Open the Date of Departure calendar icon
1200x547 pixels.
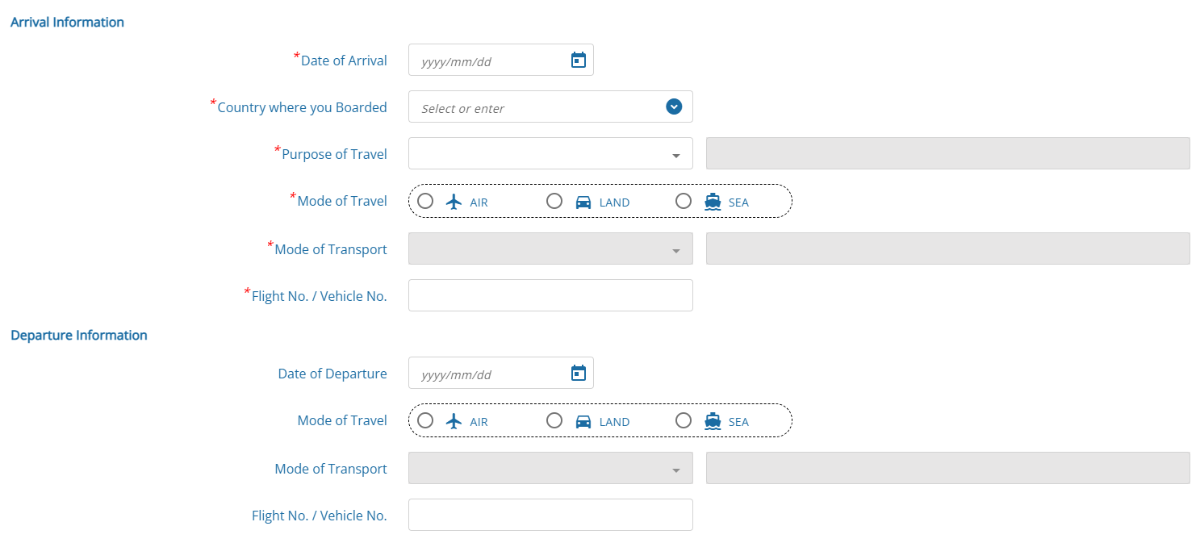577,373
